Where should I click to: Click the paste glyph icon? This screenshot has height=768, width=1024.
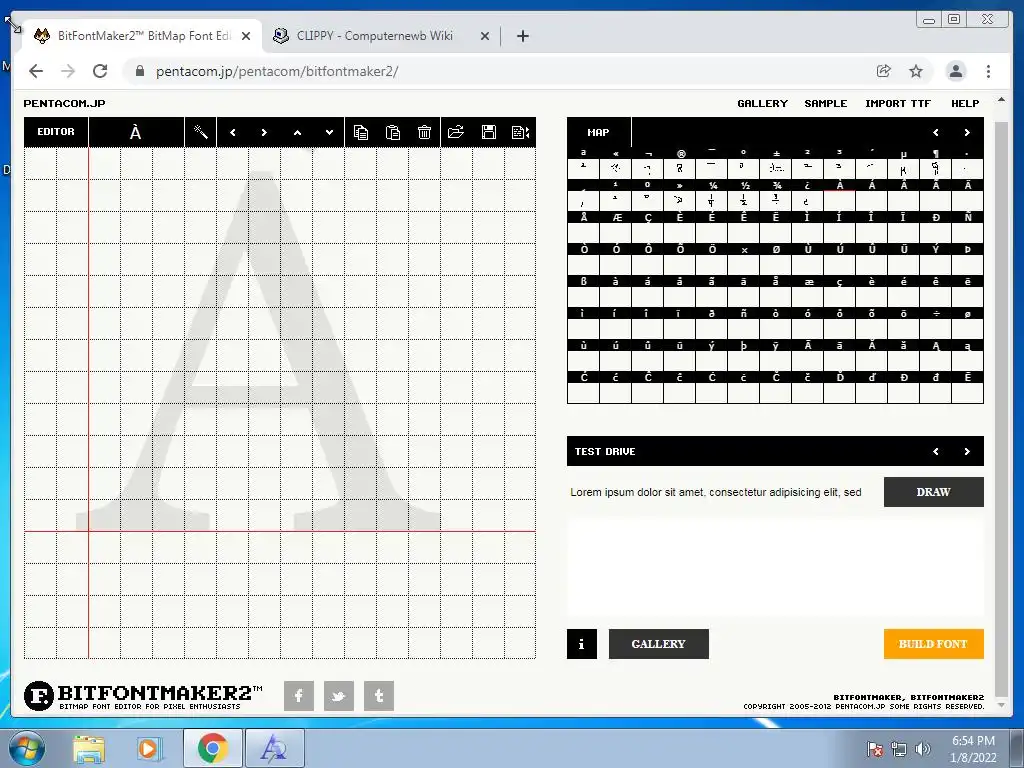click(392, 133)
